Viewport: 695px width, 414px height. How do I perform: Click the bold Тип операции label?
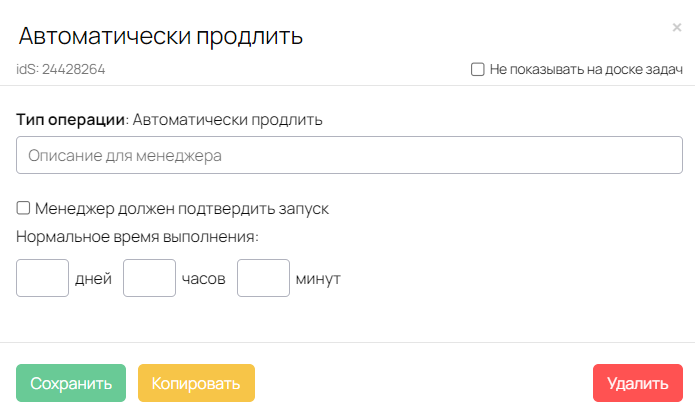pos(70,120)
